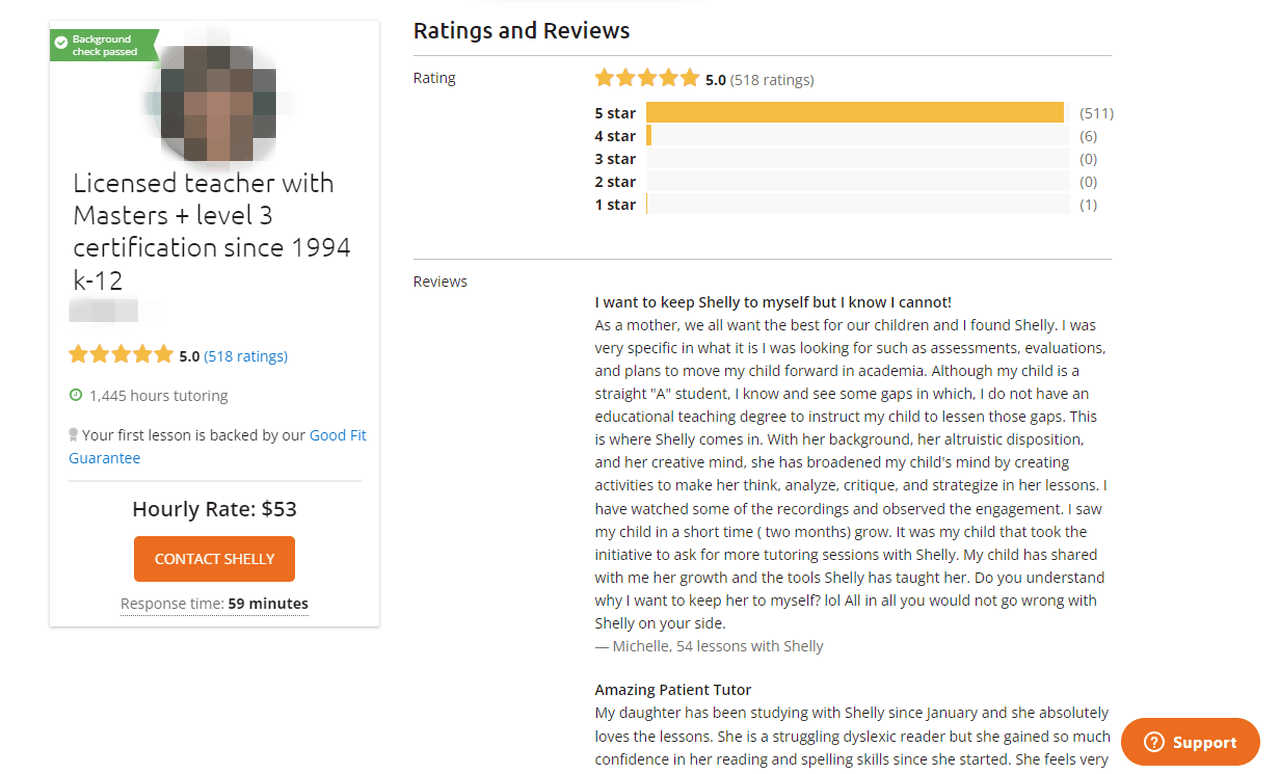
Task: Click the question mark icon in Support
Action: [1154, 742]
